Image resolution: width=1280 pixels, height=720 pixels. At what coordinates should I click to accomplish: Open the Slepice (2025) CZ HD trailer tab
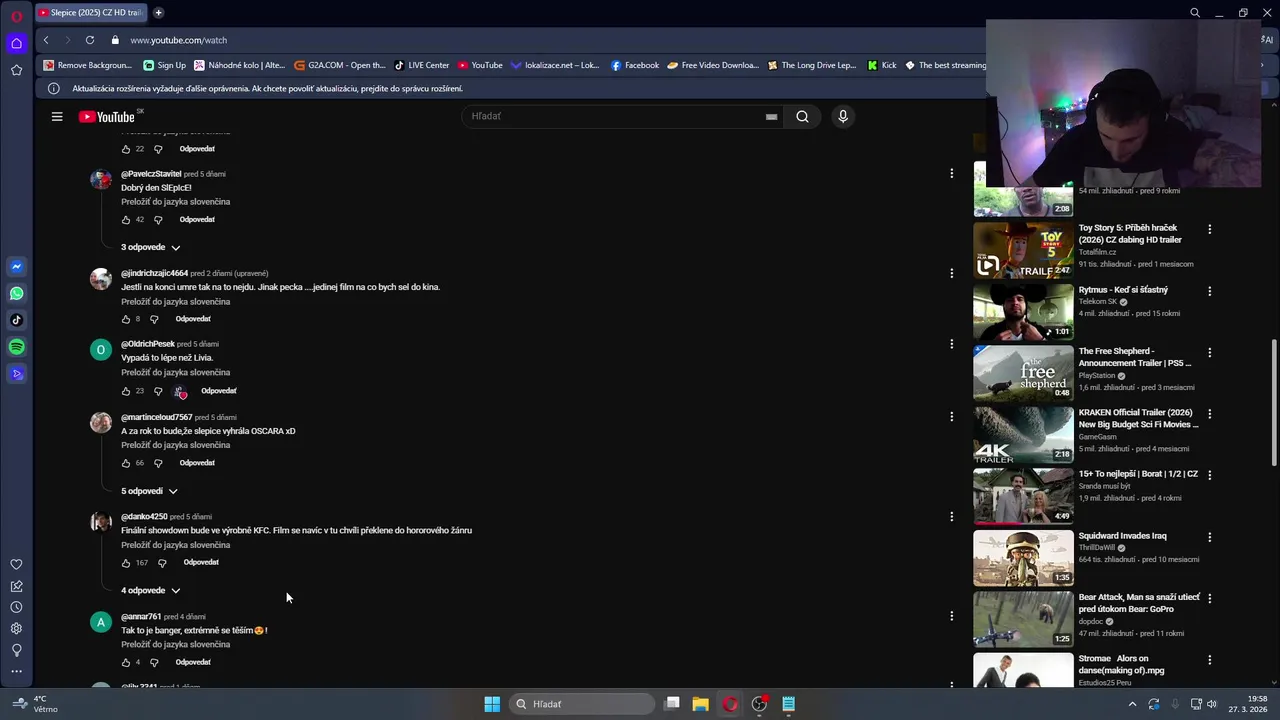tap(90, 13)
